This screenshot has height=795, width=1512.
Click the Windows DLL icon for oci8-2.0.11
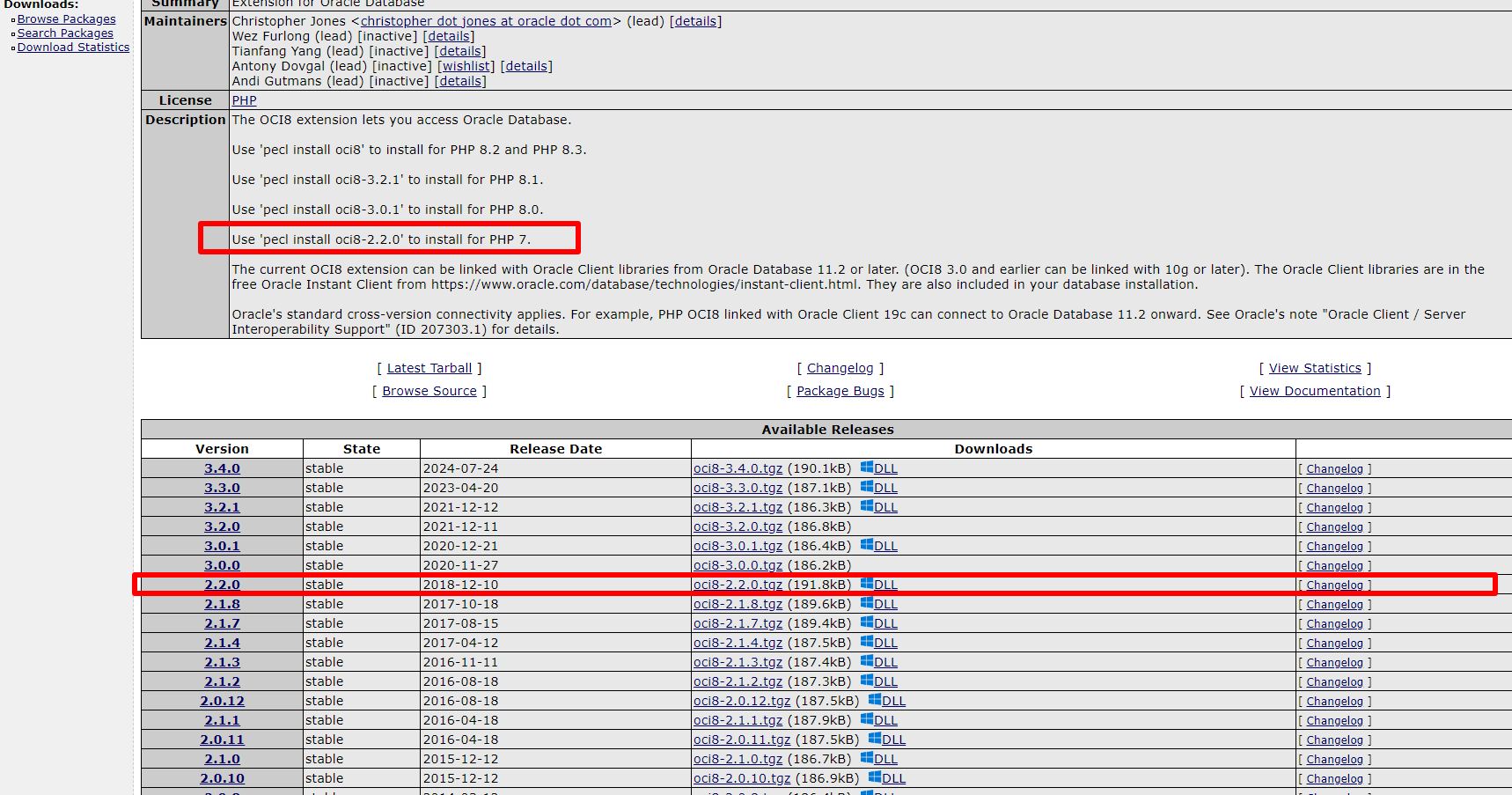point(875,739)
